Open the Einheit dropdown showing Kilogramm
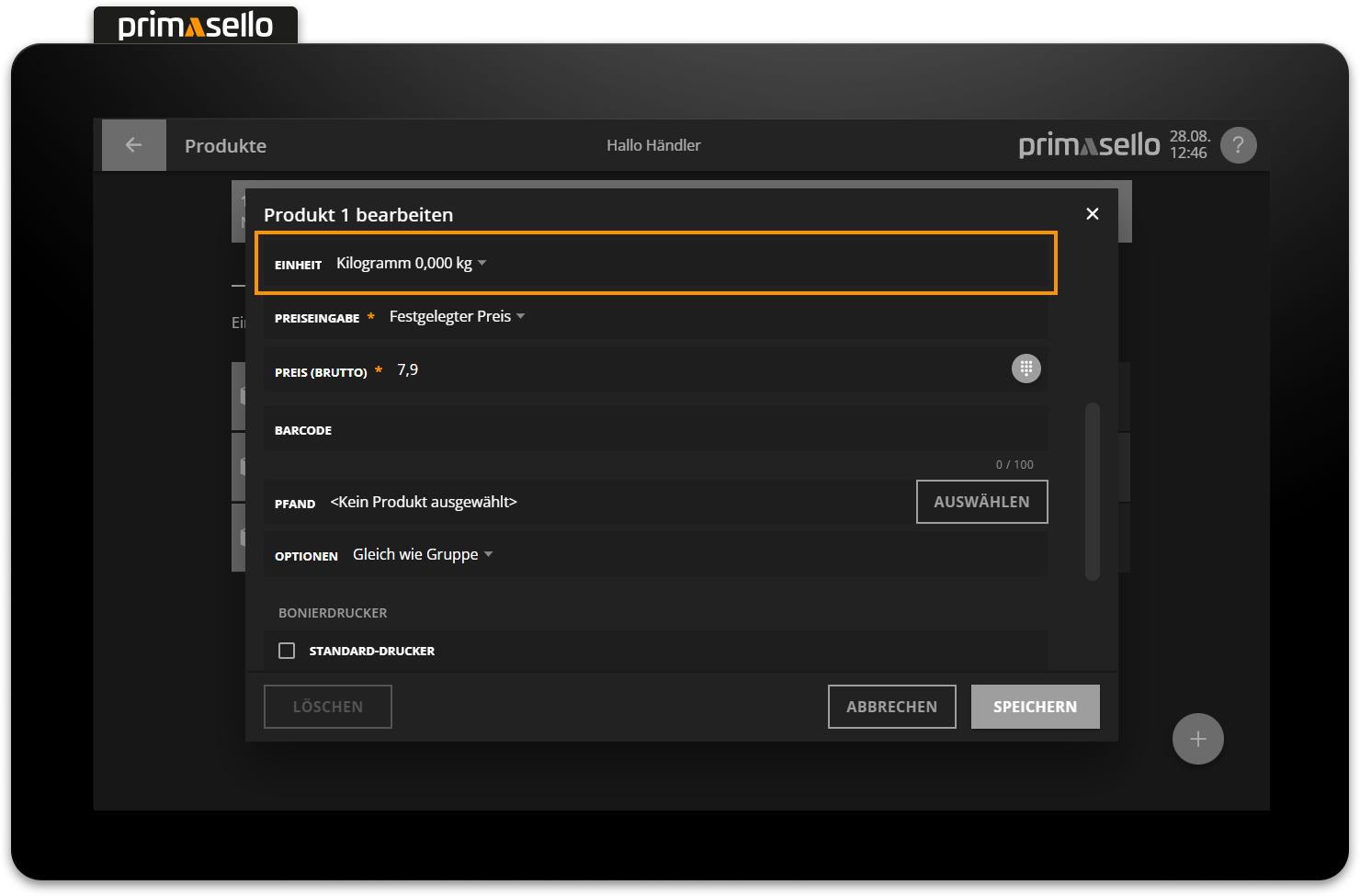The height and width of the screenshot is (896, 1360). (x=411, y=264)
